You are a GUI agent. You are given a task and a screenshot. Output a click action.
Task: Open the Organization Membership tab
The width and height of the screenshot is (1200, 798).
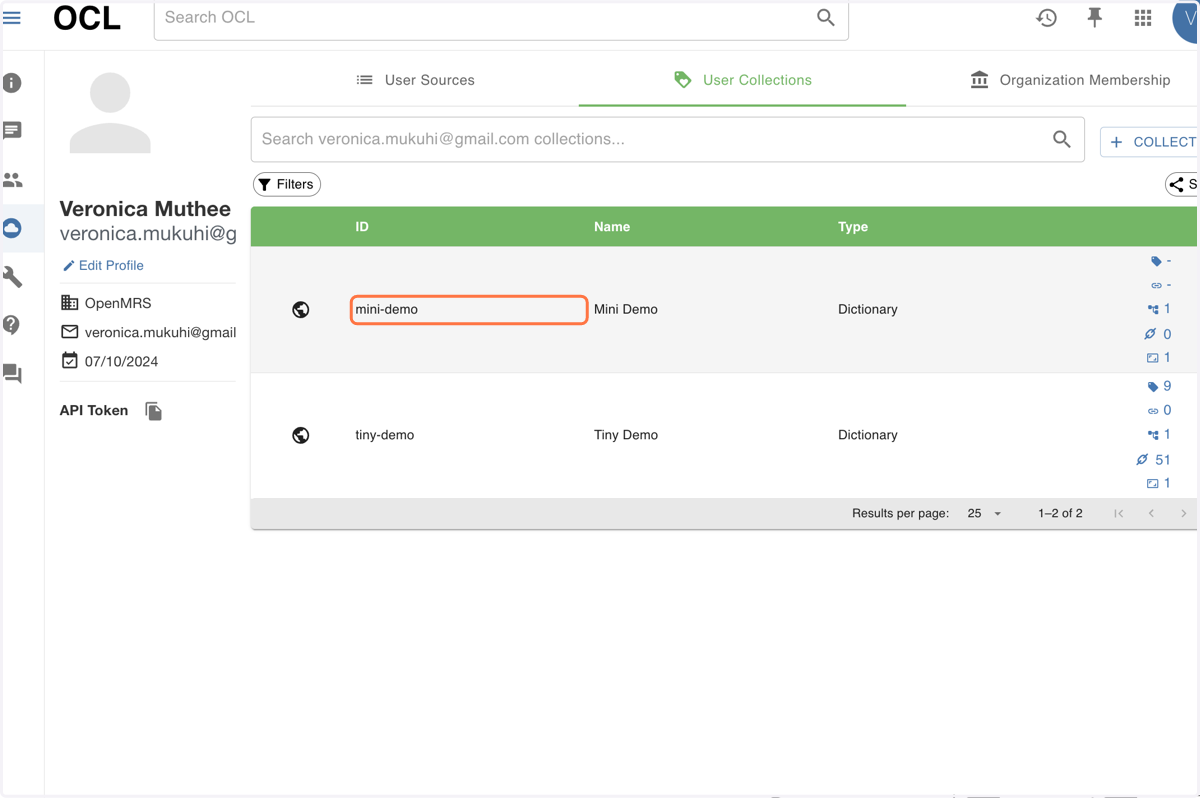1070,80
